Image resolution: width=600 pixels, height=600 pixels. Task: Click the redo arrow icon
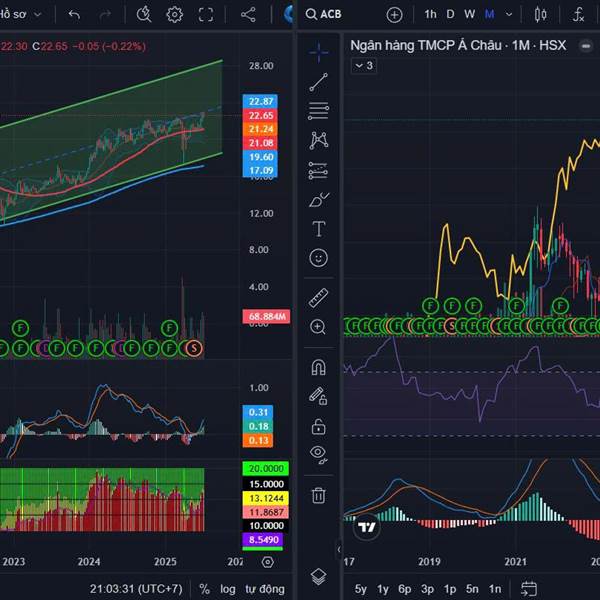pyautogui.click(x=105, y=15)
